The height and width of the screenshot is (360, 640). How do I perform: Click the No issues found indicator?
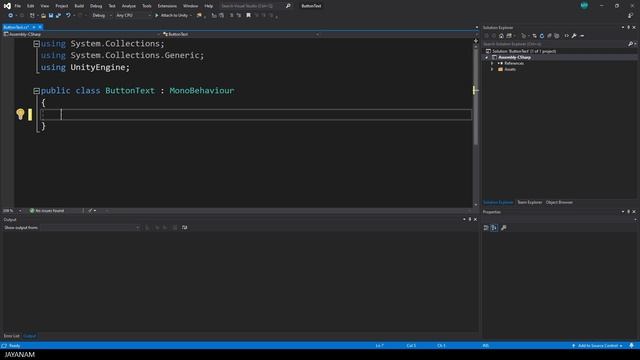coord(47,211)
